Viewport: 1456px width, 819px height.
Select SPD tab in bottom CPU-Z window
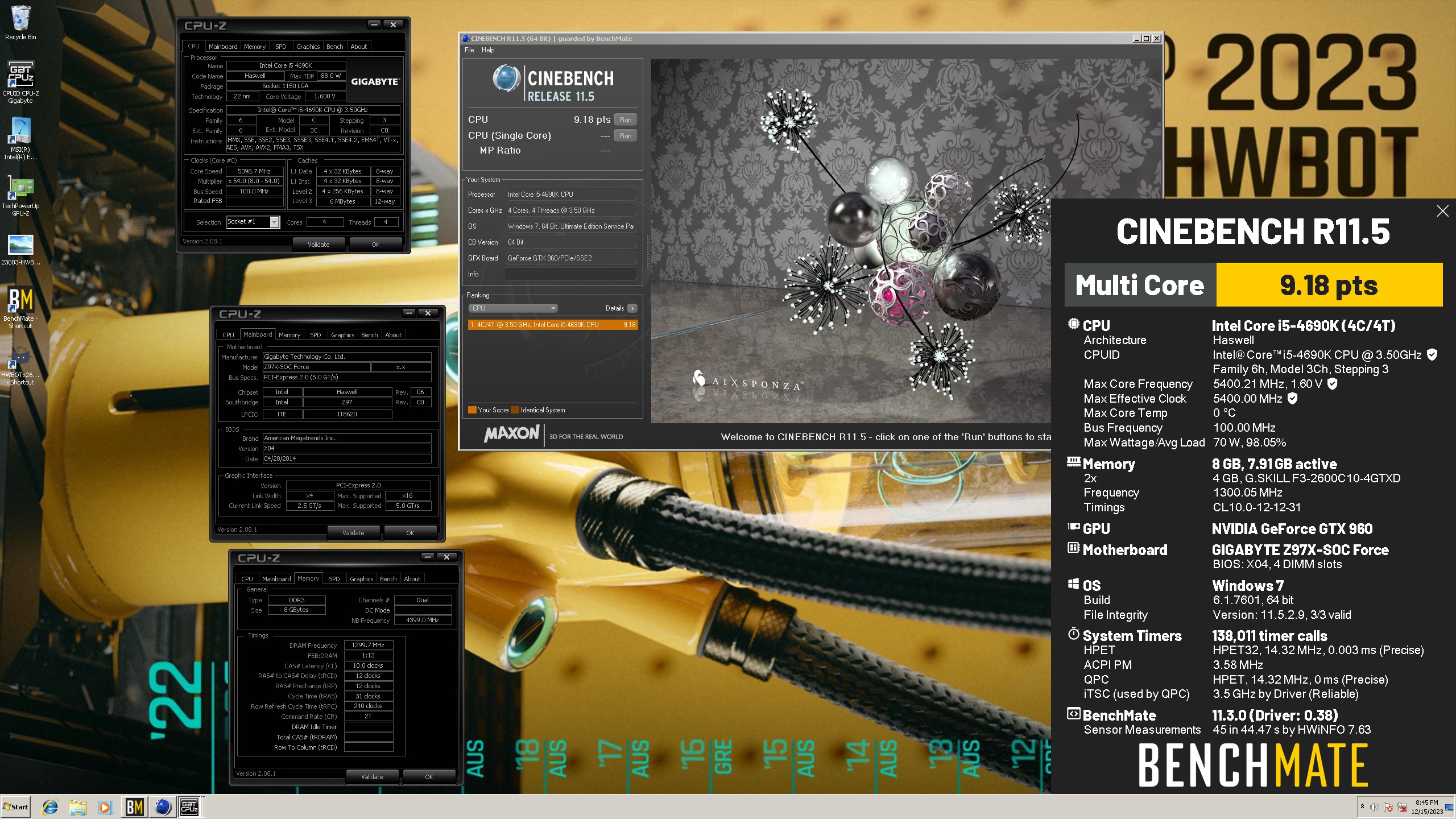pyautogui.click(x=334, y=579)
